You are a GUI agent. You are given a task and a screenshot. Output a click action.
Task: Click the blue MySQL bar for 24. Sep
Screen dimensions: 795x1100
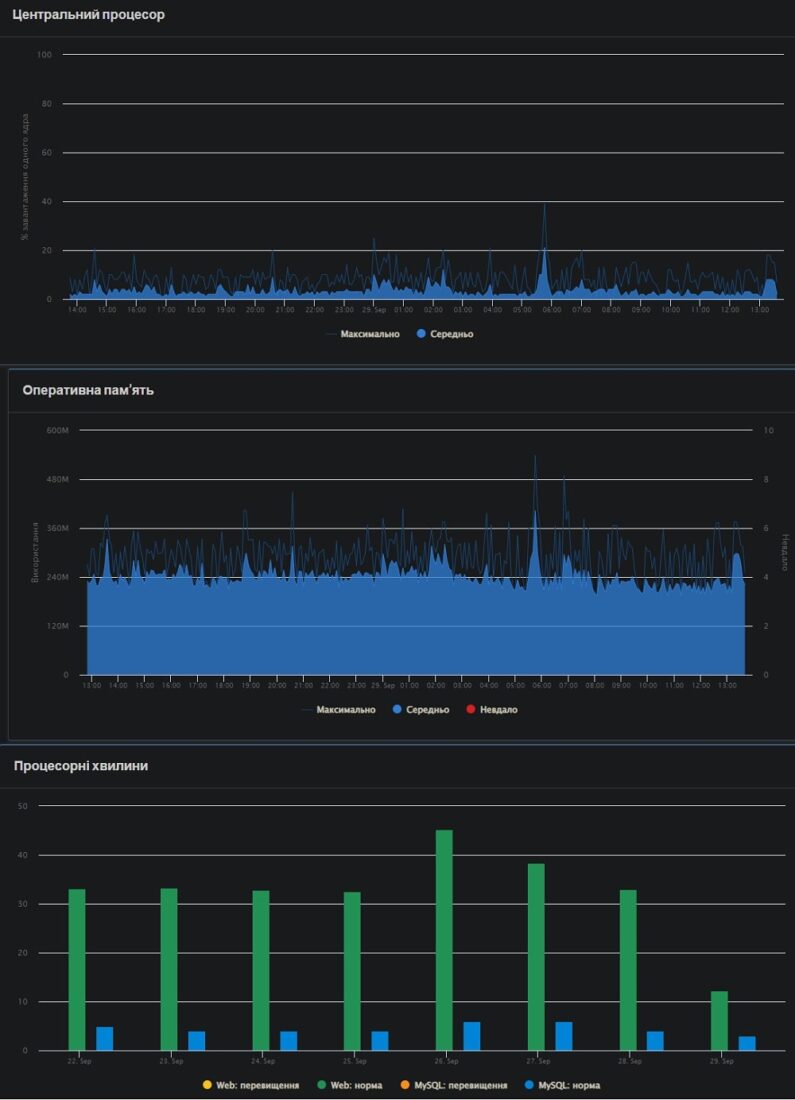click(x=288, y=1040)
